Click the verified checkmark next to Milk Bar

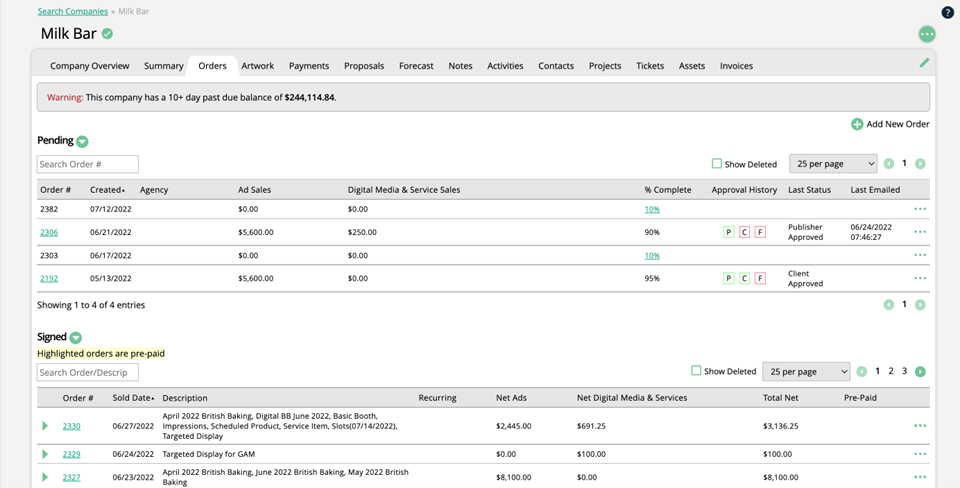(107, 34)
